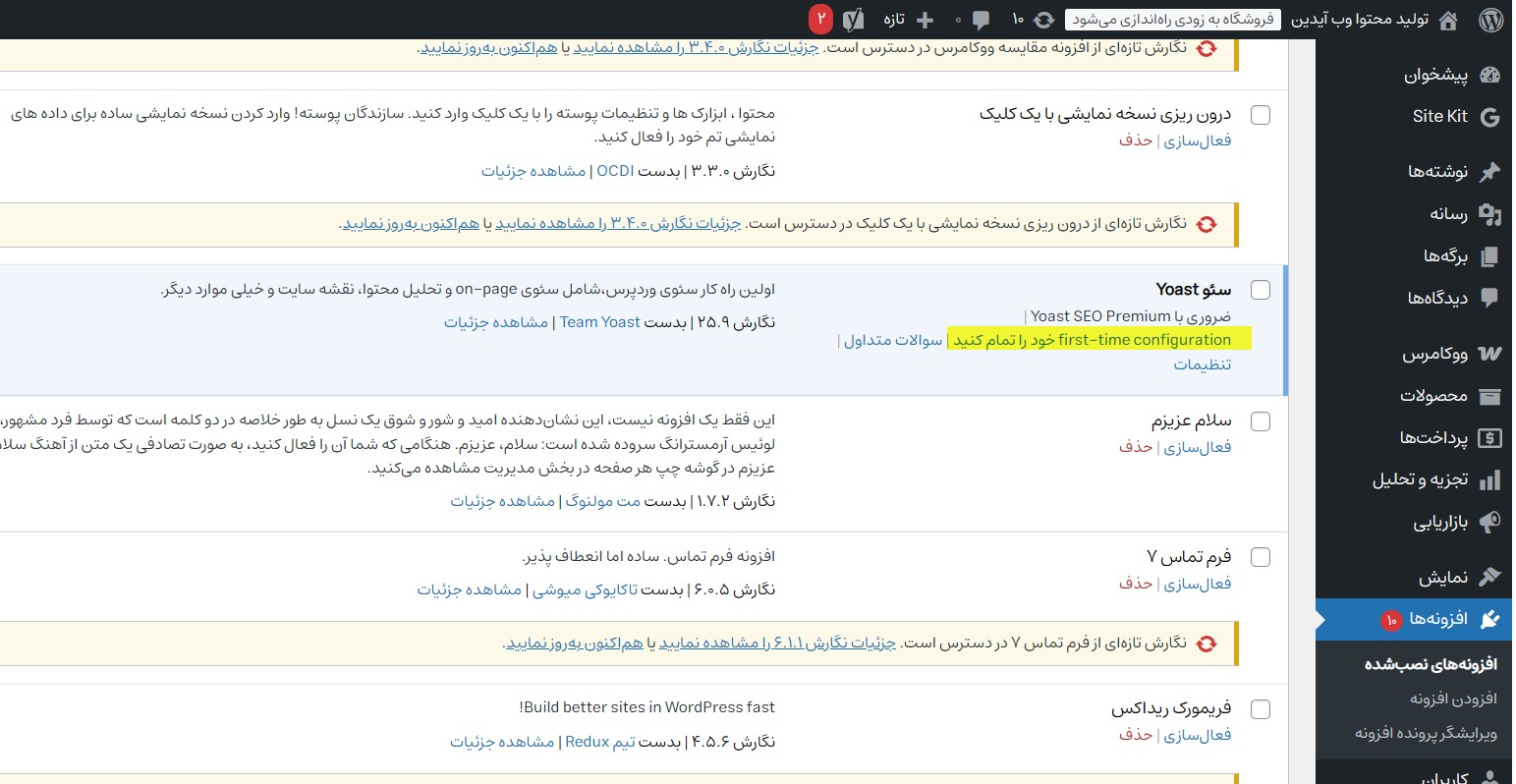Select the سلام عزیزم plugin checkbox
Viewport: 1516px width, 784px height.
[x=1261, y=421]
